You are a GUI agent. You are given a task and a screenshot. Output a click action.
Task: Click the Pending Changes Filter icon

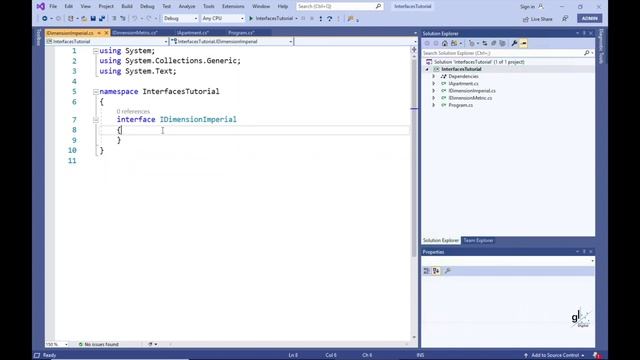point(472,43)
